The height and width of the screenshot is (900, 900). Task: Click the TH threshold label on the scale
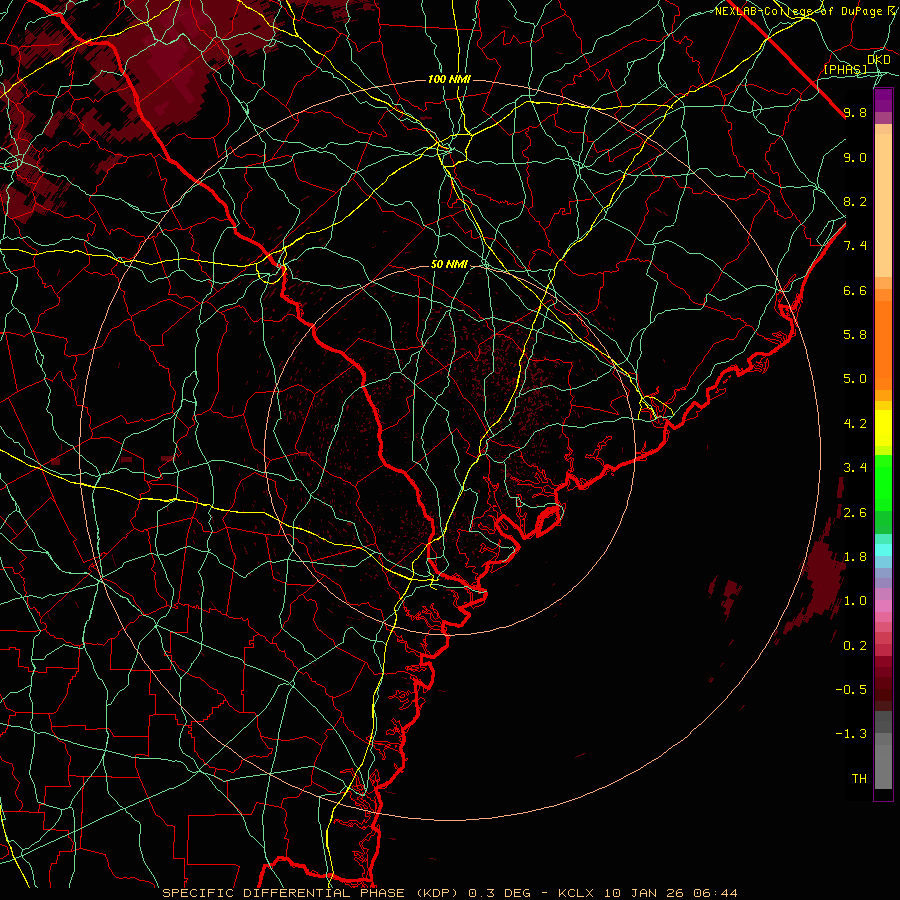[859, 779]
